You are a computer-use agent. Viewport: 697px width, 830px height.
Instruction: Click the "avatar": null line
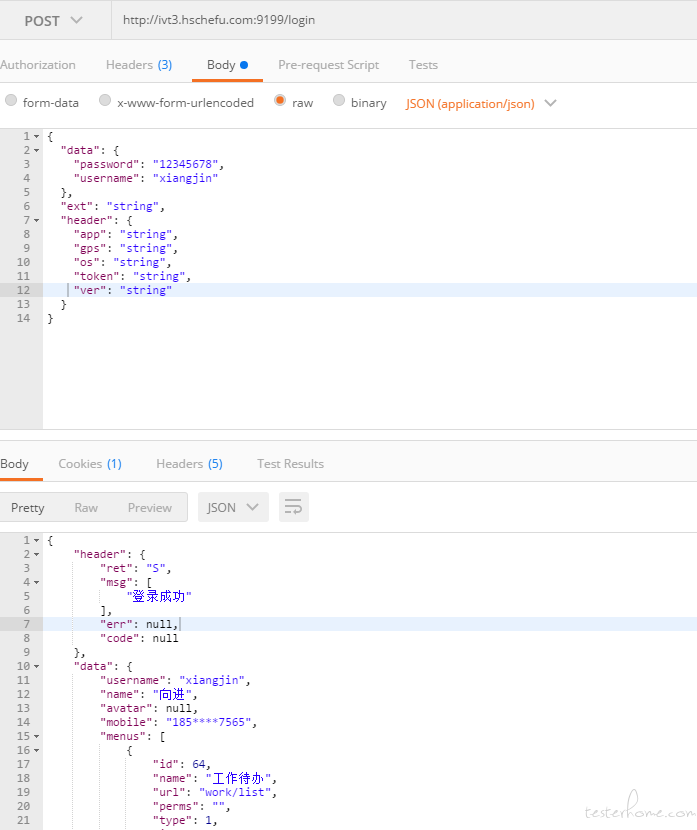[149, 708]
